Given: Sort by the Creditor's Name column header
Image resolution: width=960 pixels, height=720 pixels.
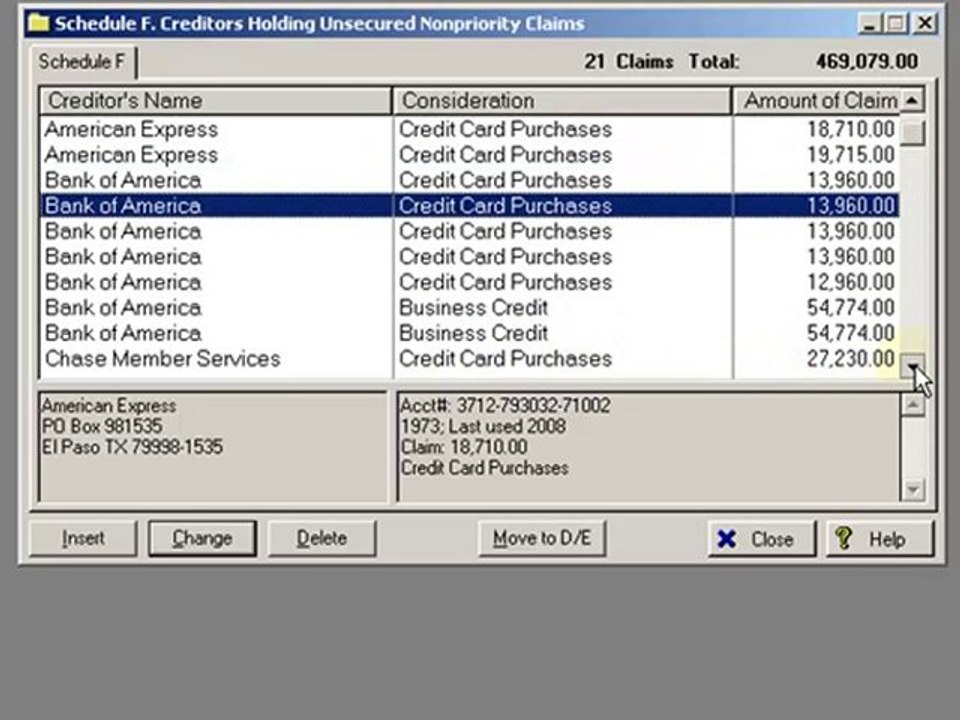Looking at the screenshot, I should point(215,100).
